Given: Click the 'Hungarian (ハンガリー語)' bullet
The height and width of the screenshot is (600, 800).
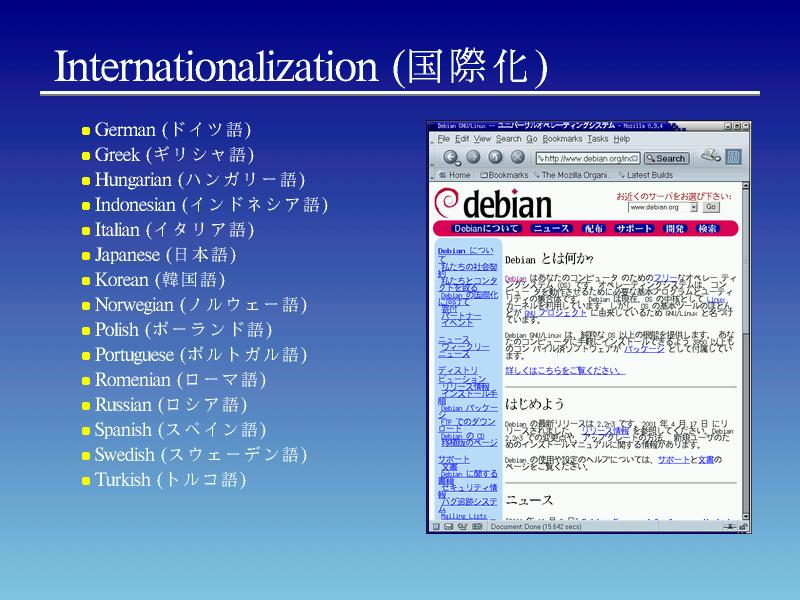Looking at the screenshot, I should pyautogui.click(x=193, y=180).
